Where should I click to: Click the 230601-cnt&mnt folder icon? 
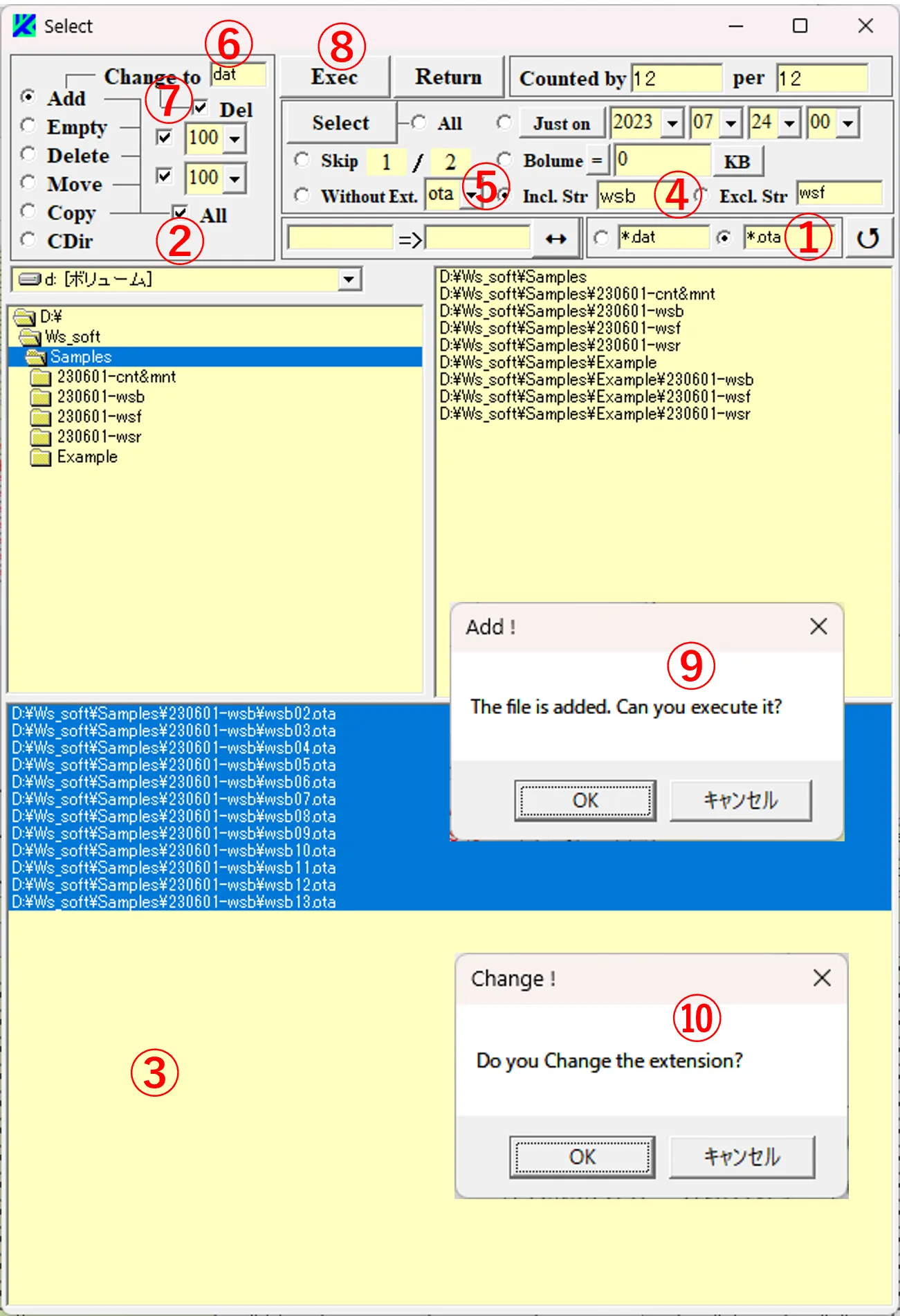coord(41,377)
